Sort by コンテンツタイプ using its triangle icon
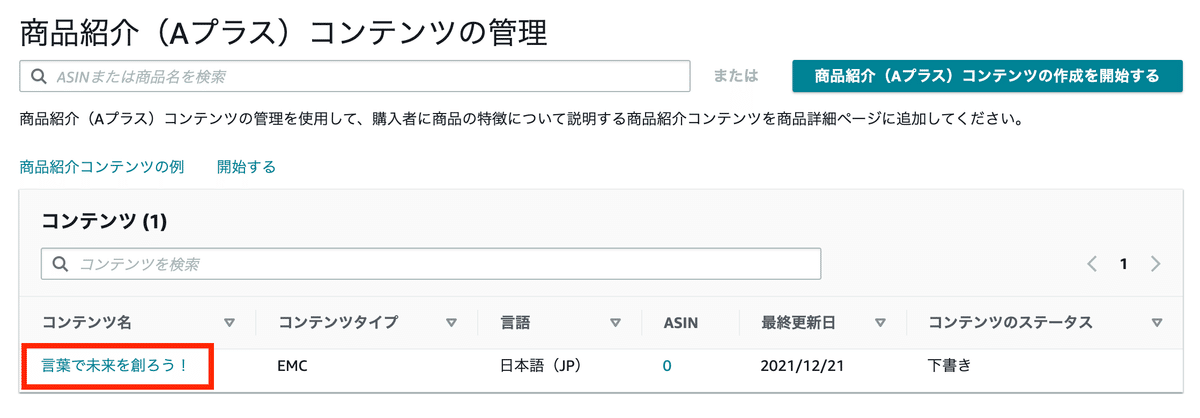This screenshot has height=418, width=1200. pos(451,323)
